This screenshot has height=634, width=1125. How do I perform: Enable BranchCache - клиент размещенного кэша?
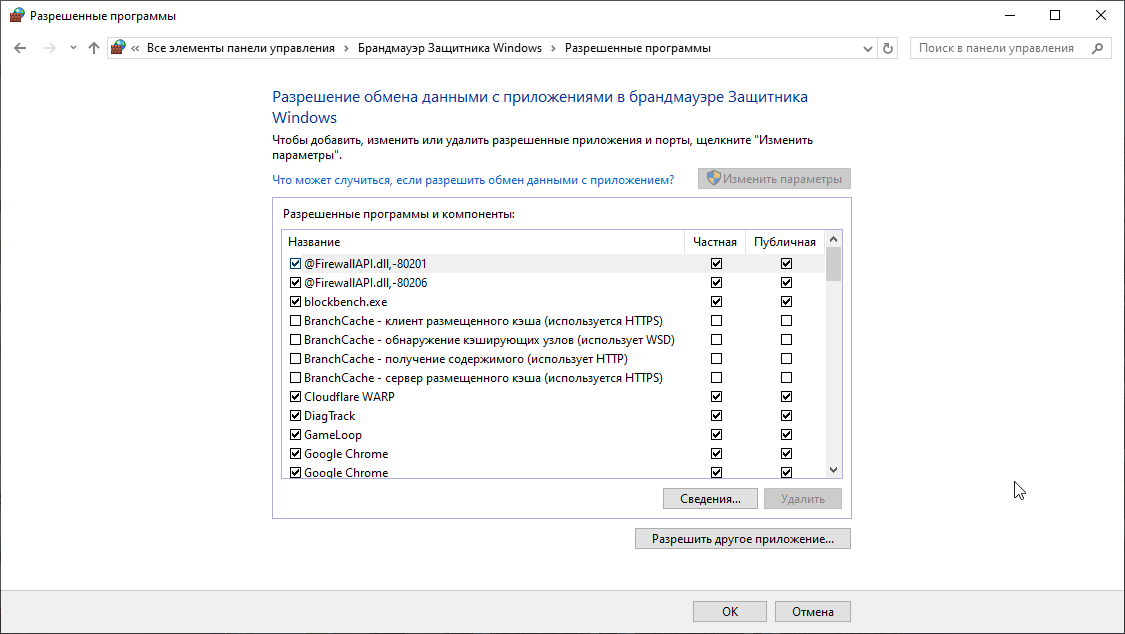(295, 320)
